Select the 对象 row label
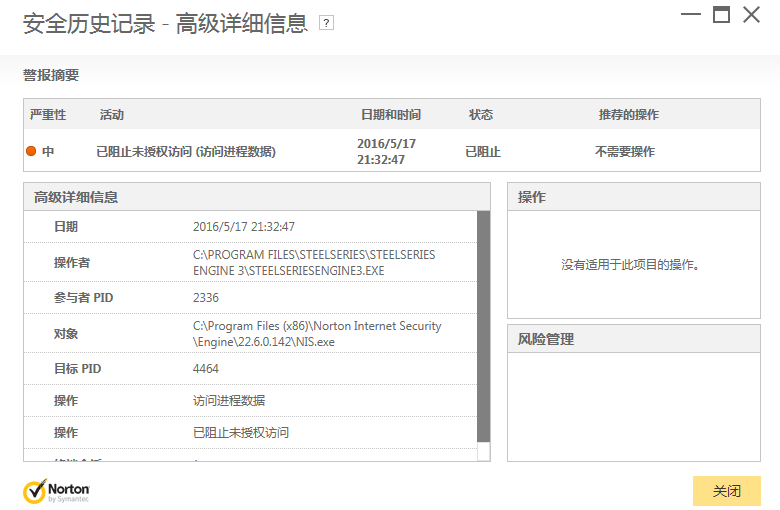The width and height of the screenshot is (780, 510). [x=66, y=334]
